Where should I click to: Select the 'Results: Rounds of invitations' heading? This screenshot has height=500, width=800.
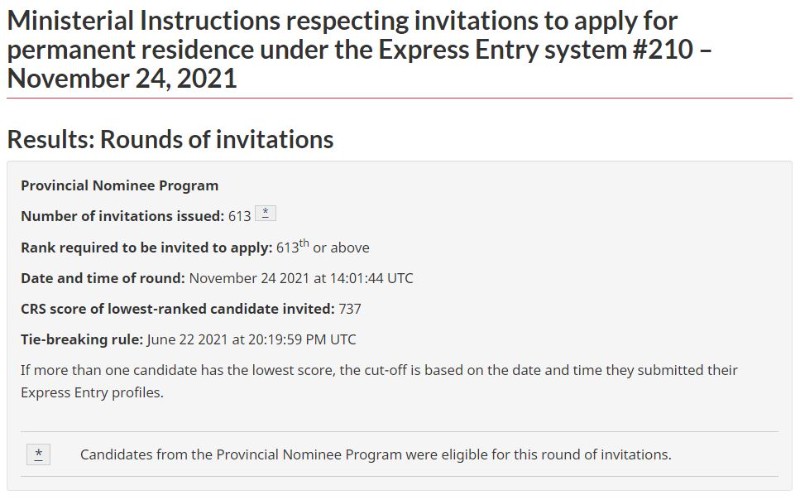tap(170, 139)
